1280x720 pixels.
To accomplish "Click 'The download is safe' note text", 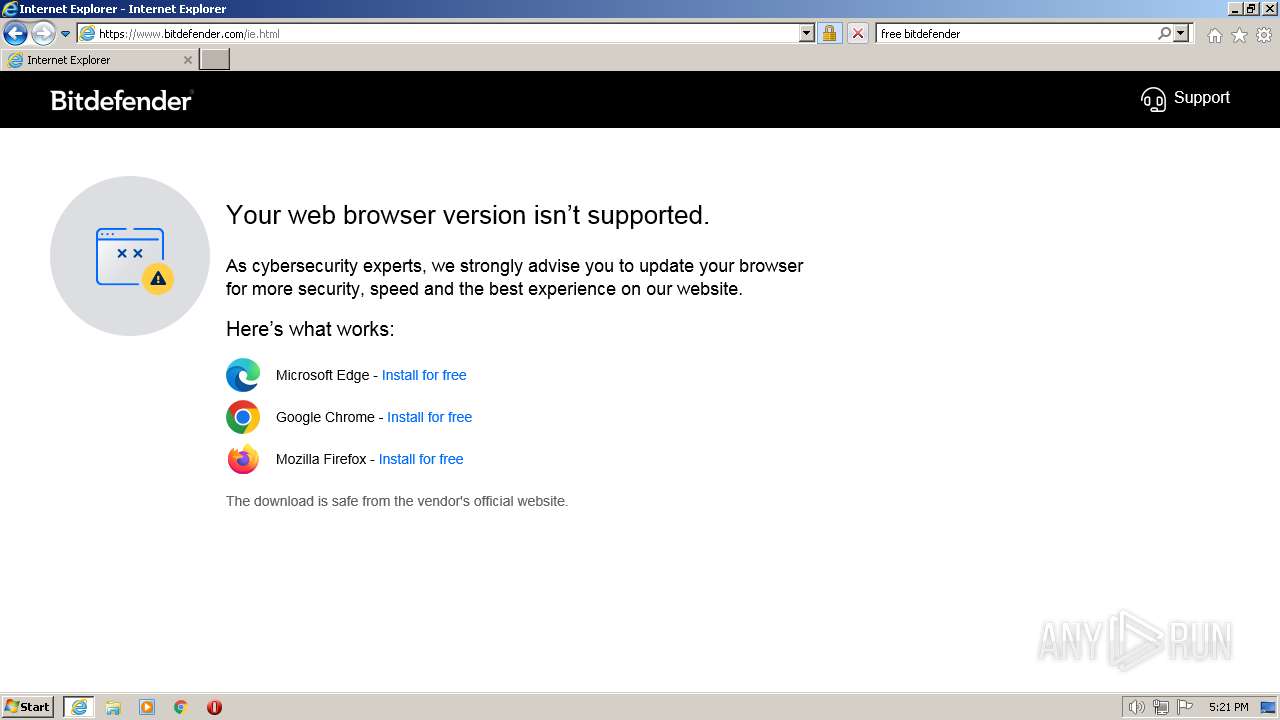I will click(x=397, y=501).
